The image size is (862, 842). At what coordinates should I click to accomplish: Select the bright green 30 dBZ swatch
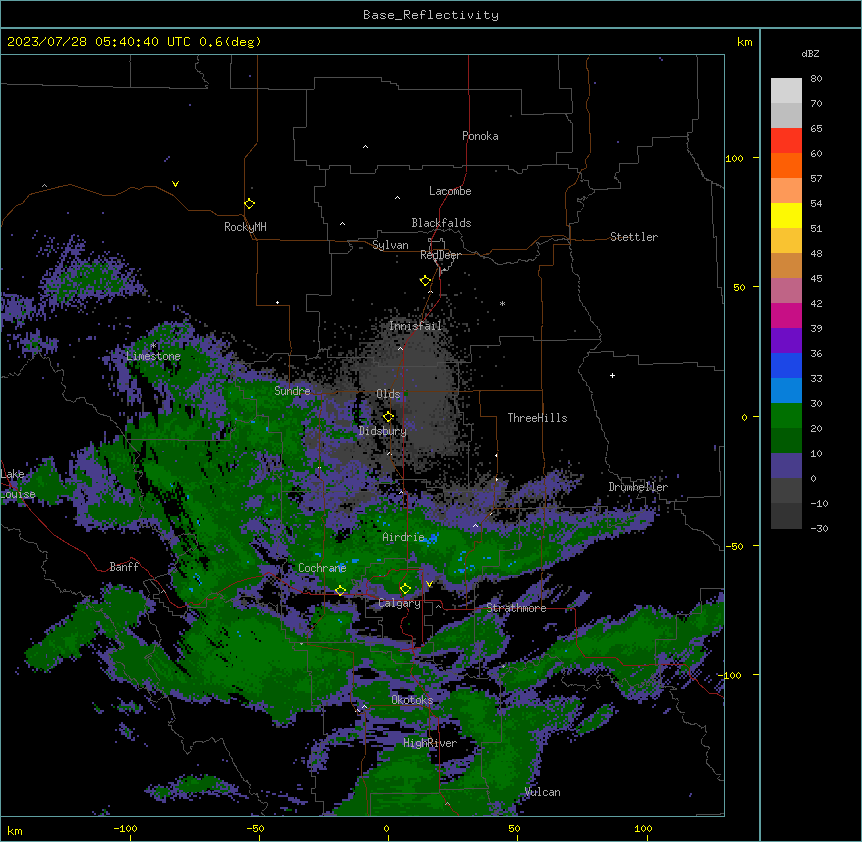(786, 416)
